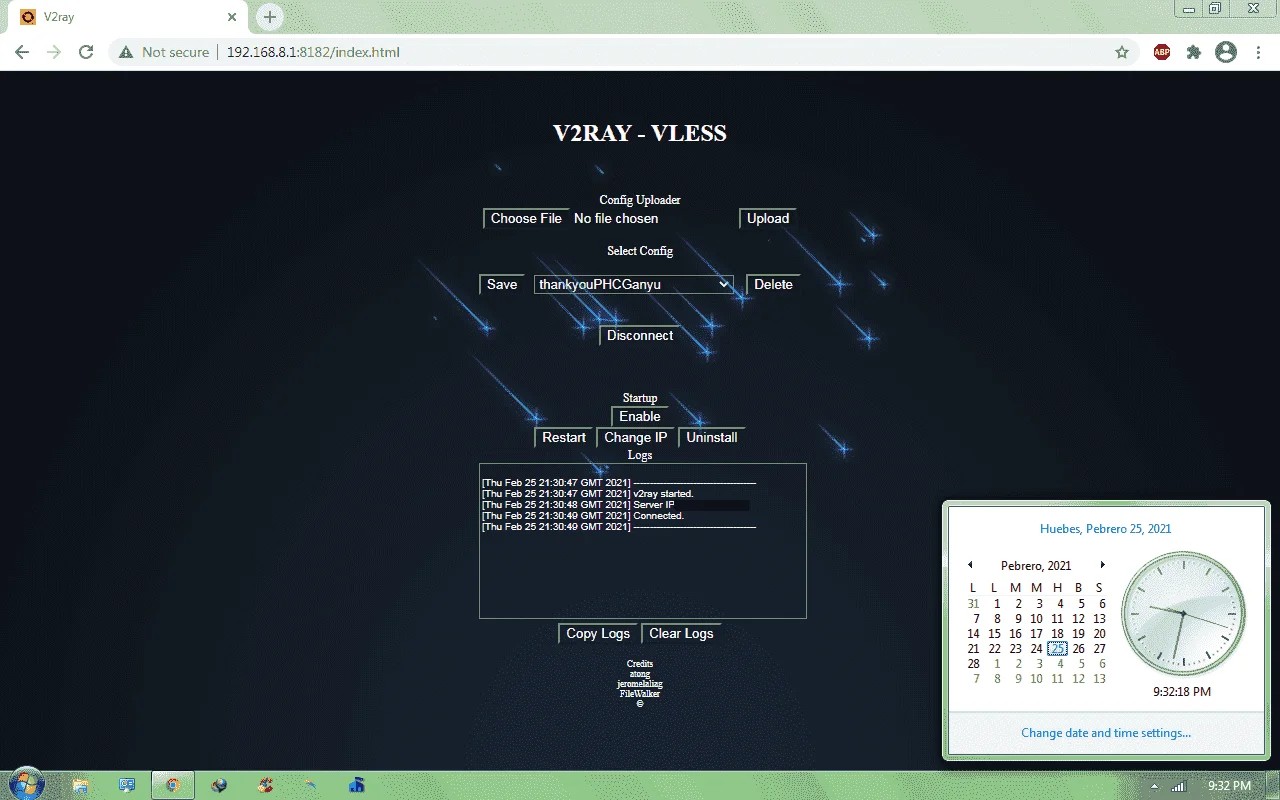This screenshot has width=1280, height=800.
Task: Open the Chrome profile avatar menu
Action: click(x=1226, y=52)
